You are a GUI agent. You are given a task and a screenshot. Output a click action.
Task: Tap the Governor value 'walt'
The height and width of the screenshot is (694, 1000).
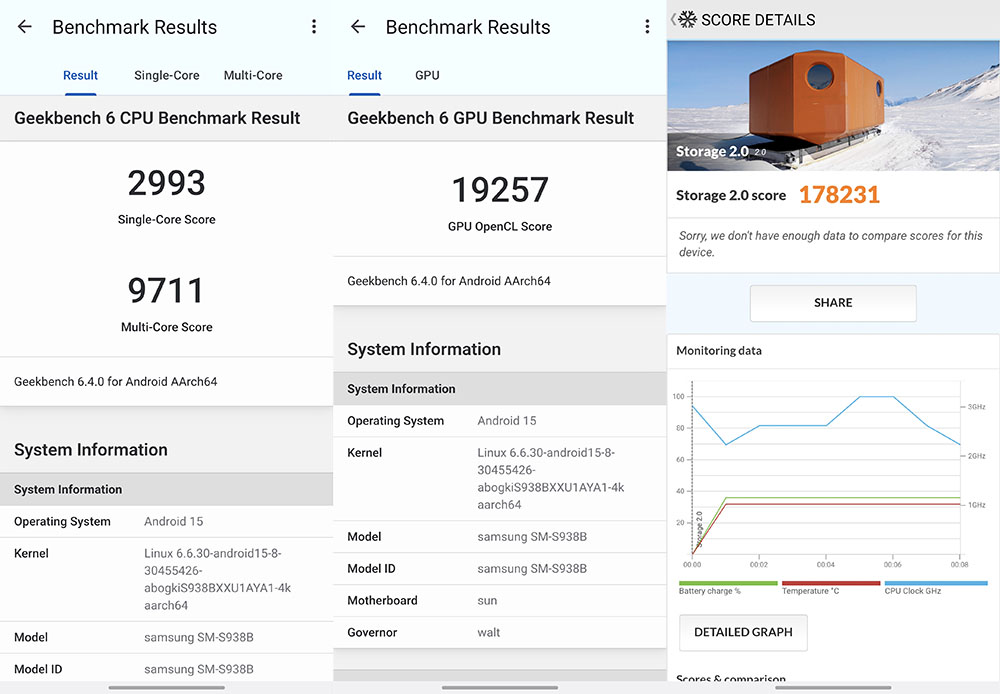[489, 633]
